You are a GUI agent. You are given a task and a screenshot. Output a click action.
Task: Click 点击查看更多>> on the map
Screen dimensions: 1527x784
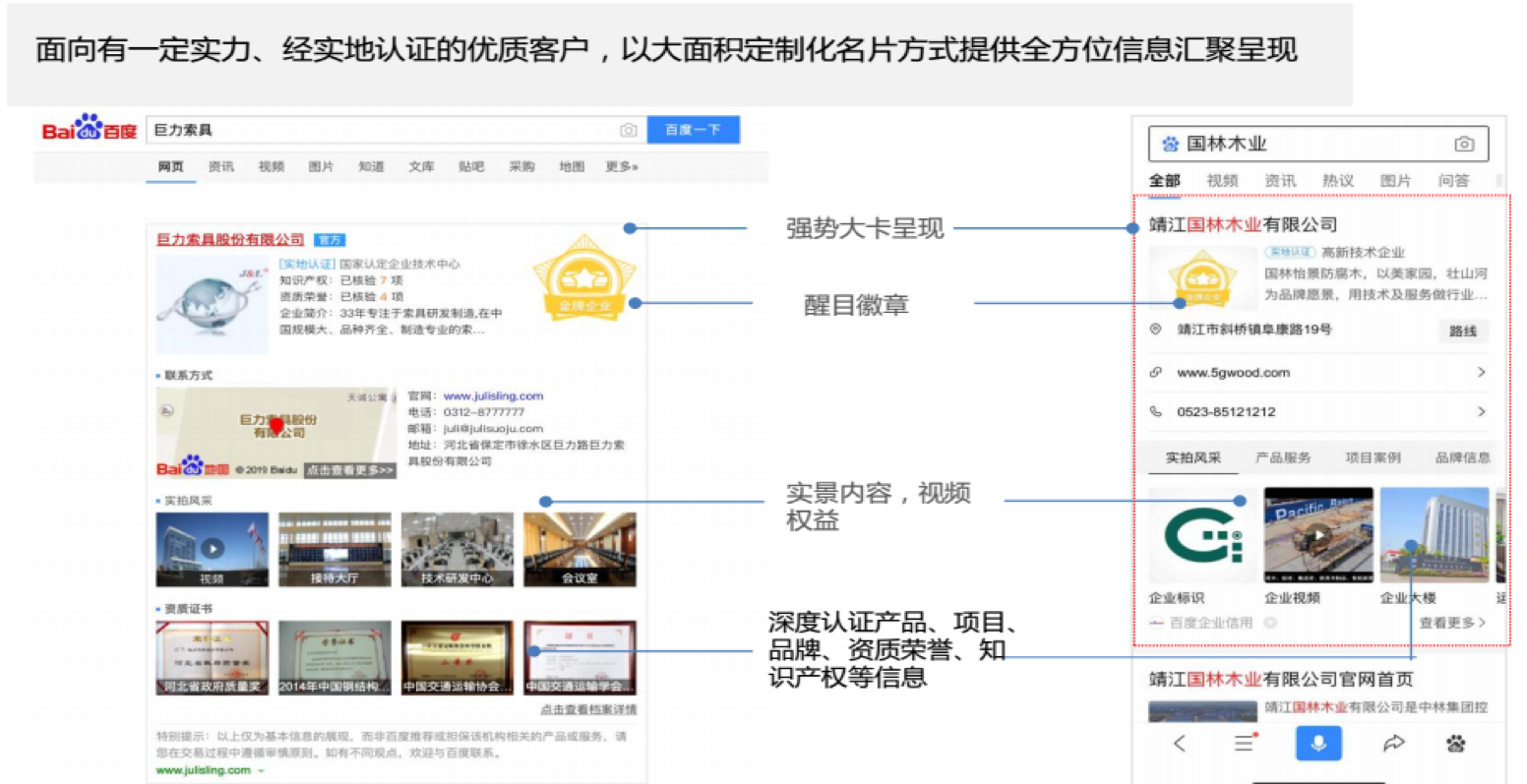tap(349, 470)
